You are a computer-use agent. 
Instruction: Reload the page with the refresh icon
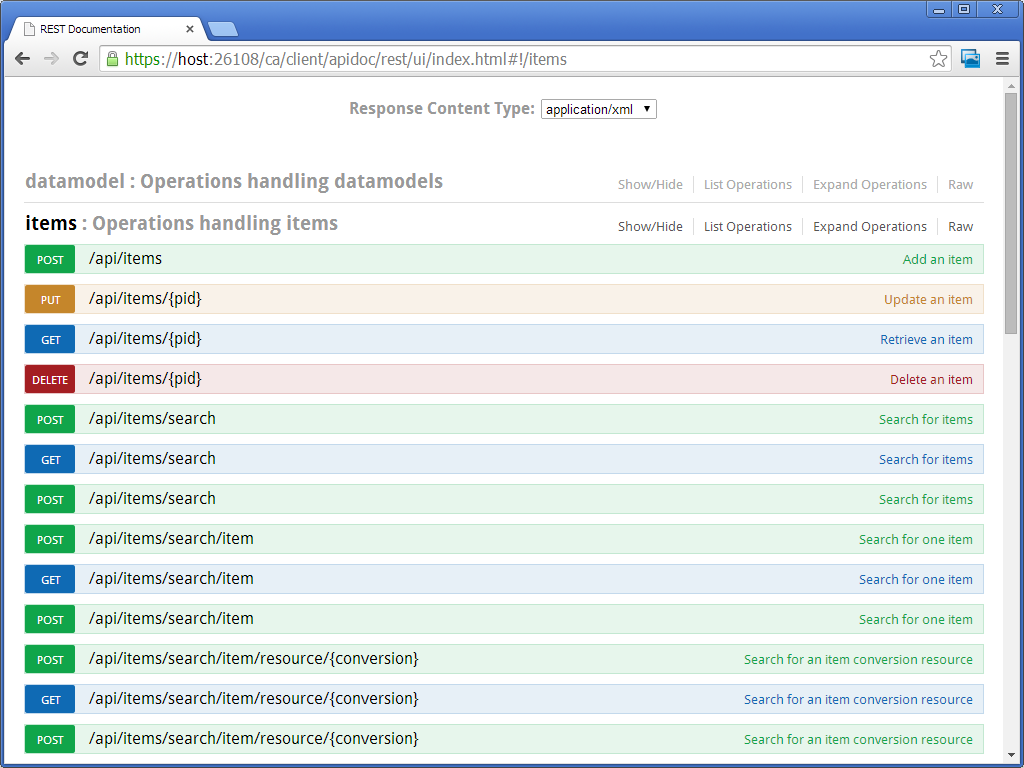pyautogui.click(x=81, y=59)
